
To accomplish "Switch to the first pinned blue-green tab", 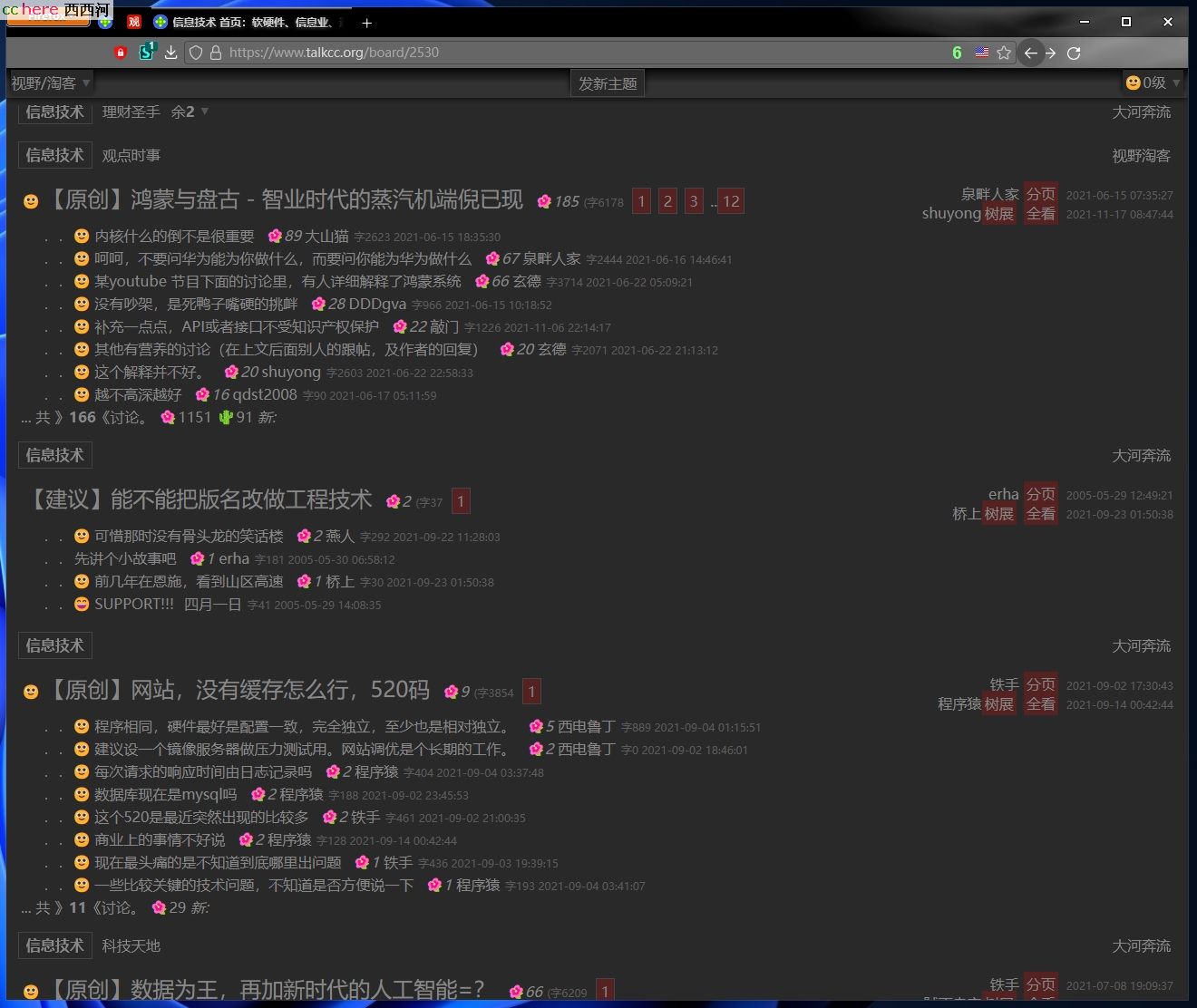I will tap(106, 22).
